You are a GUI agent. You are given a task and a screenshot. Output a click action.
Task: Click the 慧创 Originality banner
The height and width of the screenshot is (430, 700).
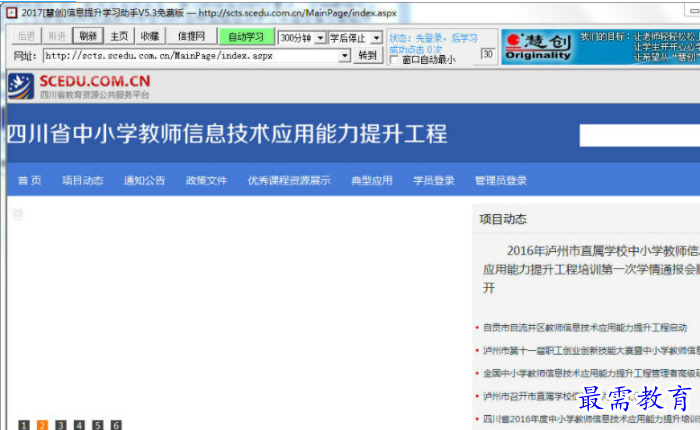click(600, 47)
